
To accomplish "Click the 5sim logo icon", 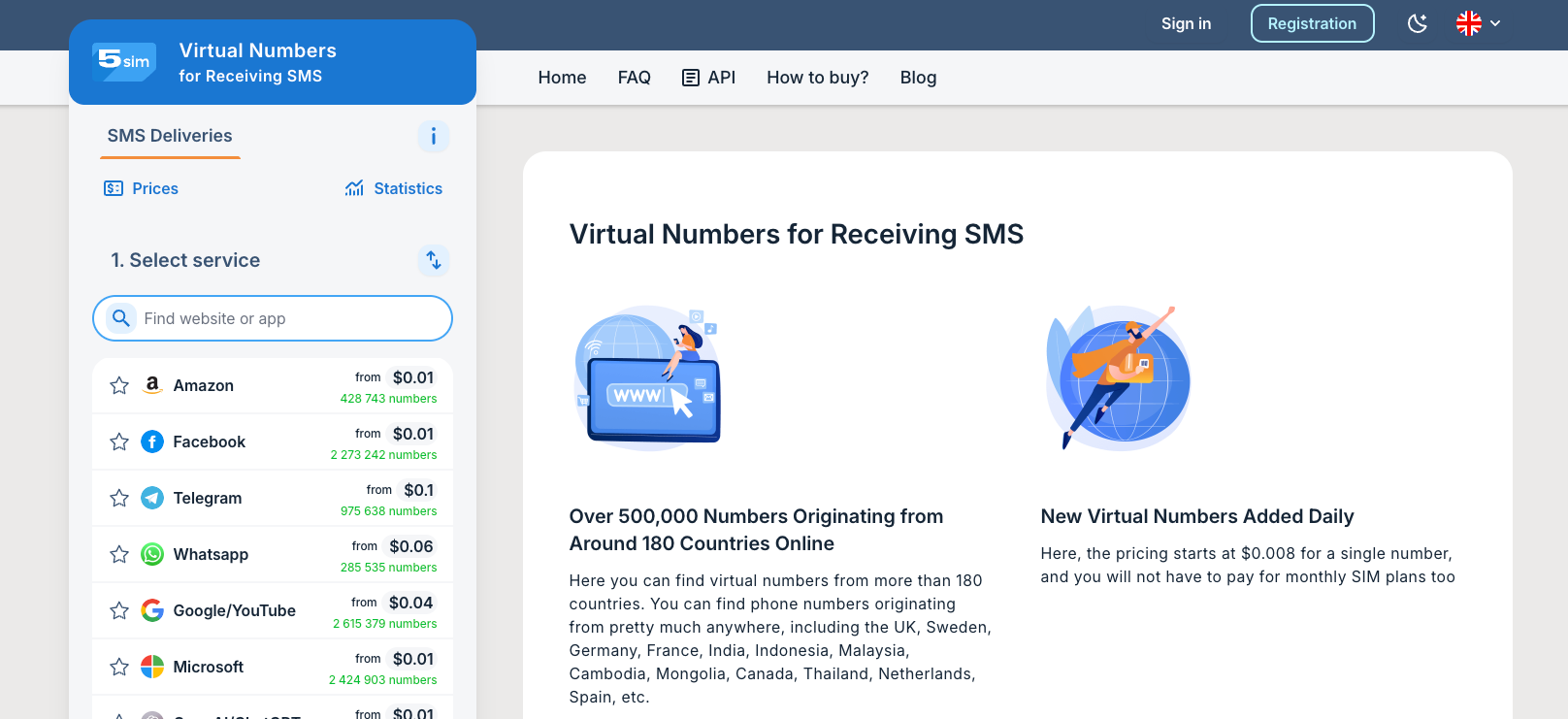I will 124,61.
